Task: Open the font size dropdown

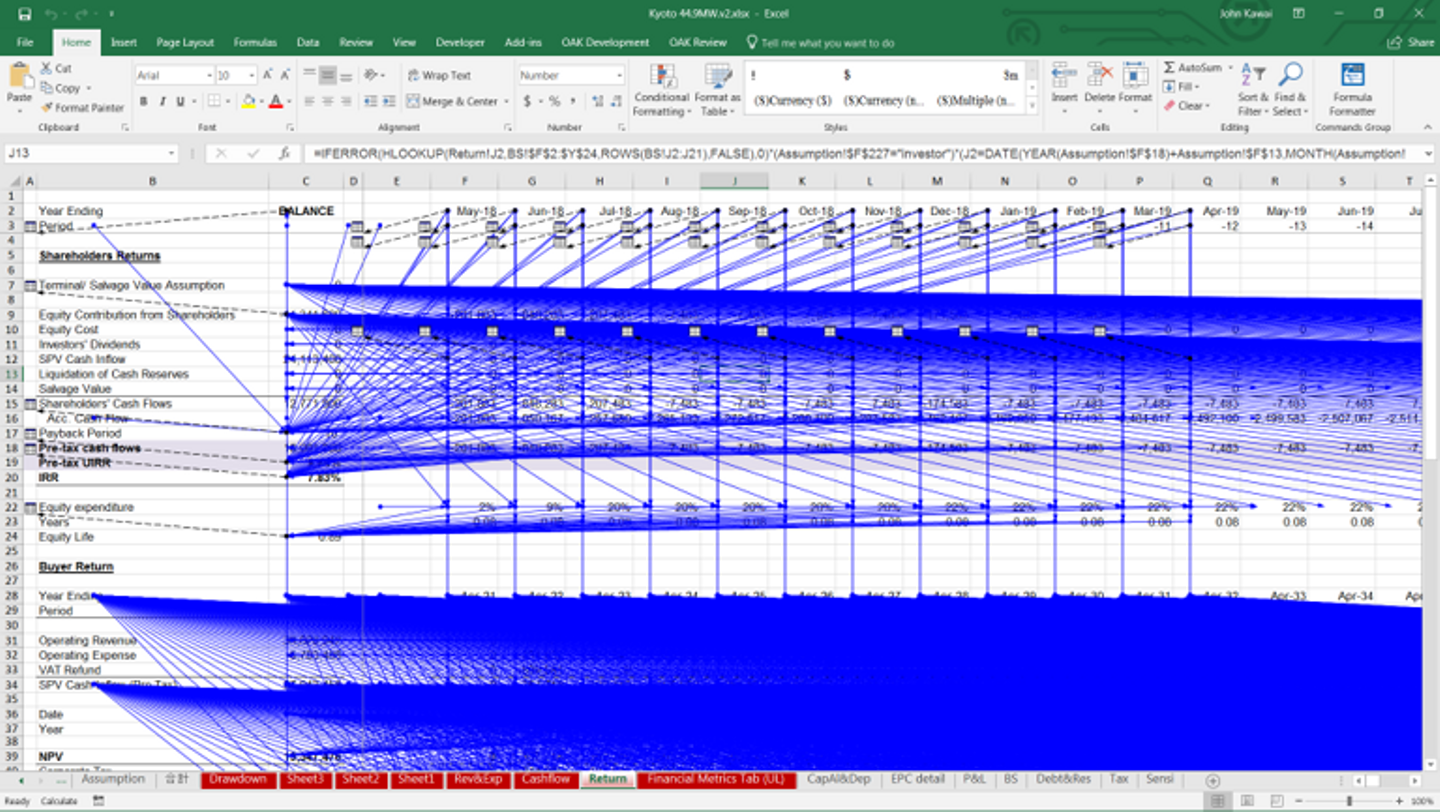Action: (x=252, y=75)
